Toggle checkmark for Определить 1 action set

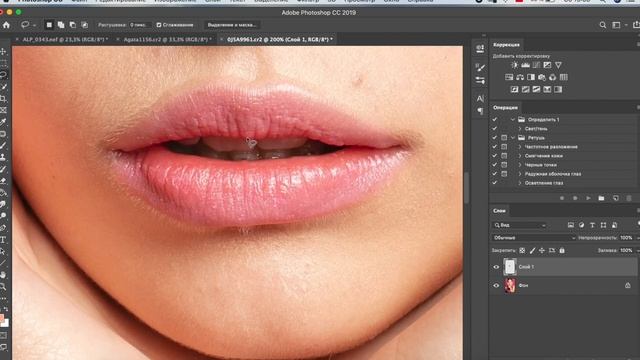(495, 120)
